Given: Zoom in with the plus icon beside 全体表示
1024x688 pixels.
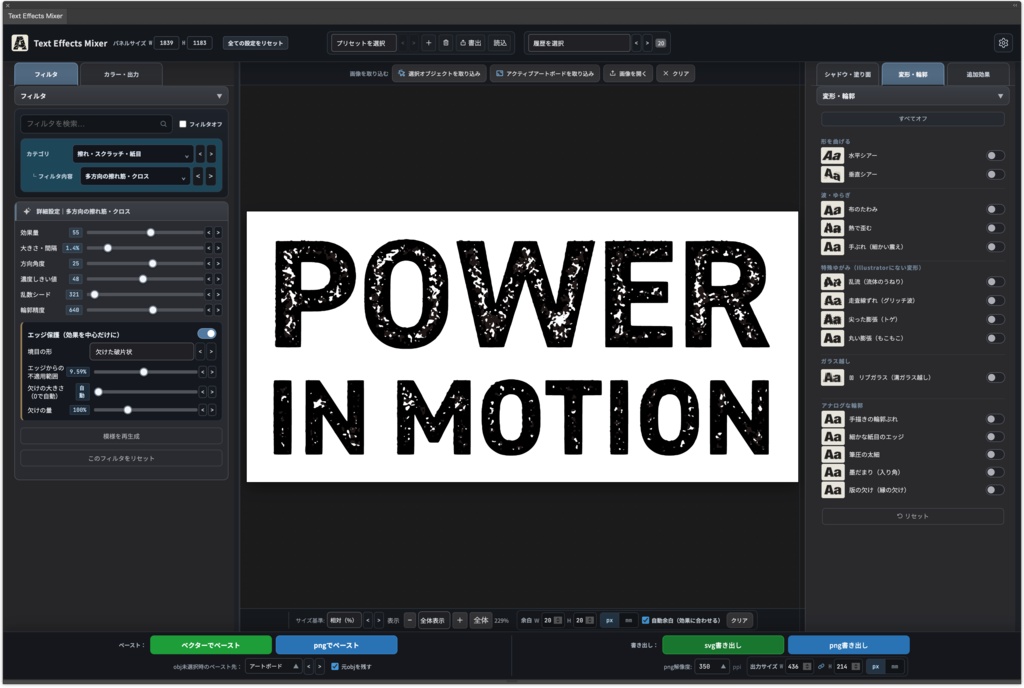Looking at the screenshot, I should coord(460,620).
